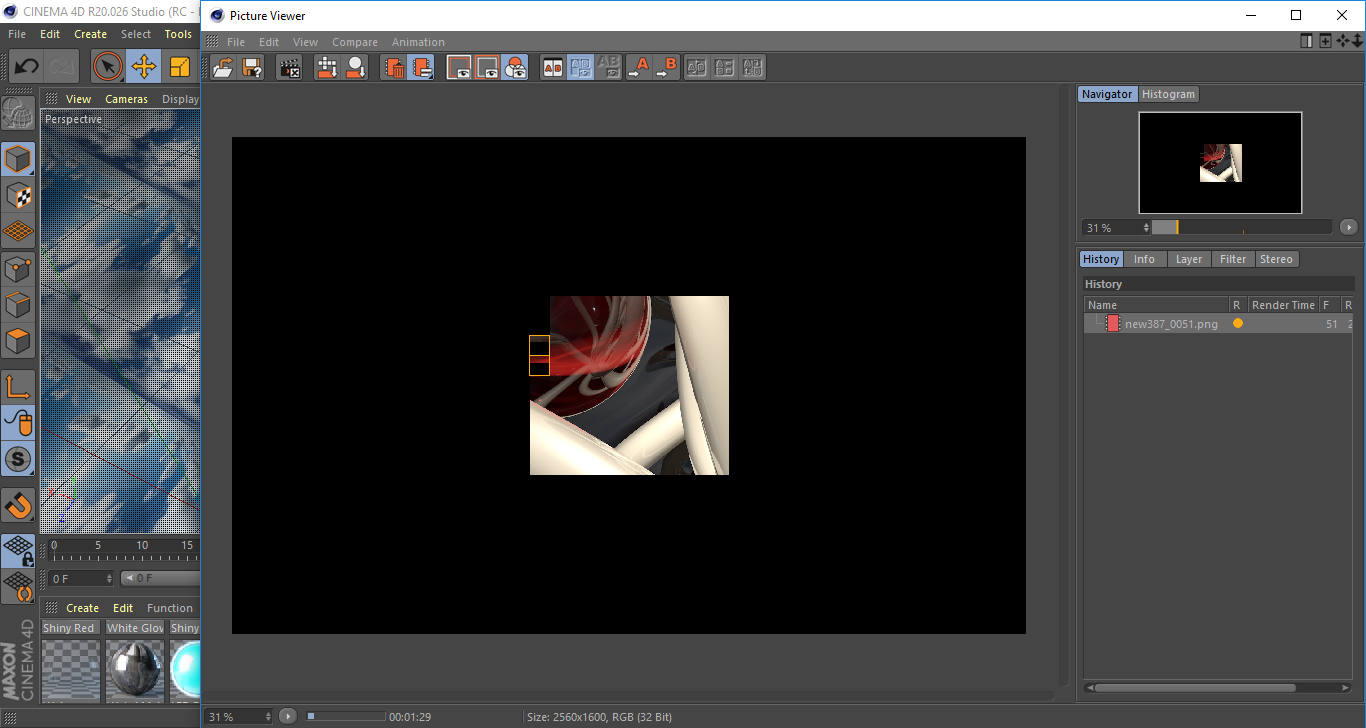This screenshot has height=728, width=1366.
Task: Toggle the Enable Snap magnet icon
Action: pyautogui.click(x=18, y=505)
